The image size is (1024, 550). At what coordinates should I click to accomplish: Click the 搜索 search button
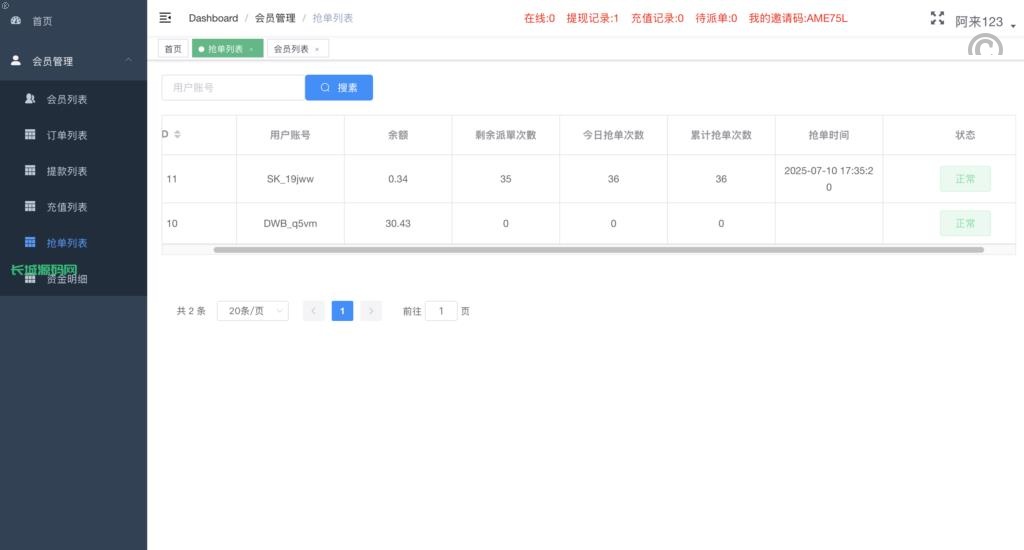(x=338, y=88)
